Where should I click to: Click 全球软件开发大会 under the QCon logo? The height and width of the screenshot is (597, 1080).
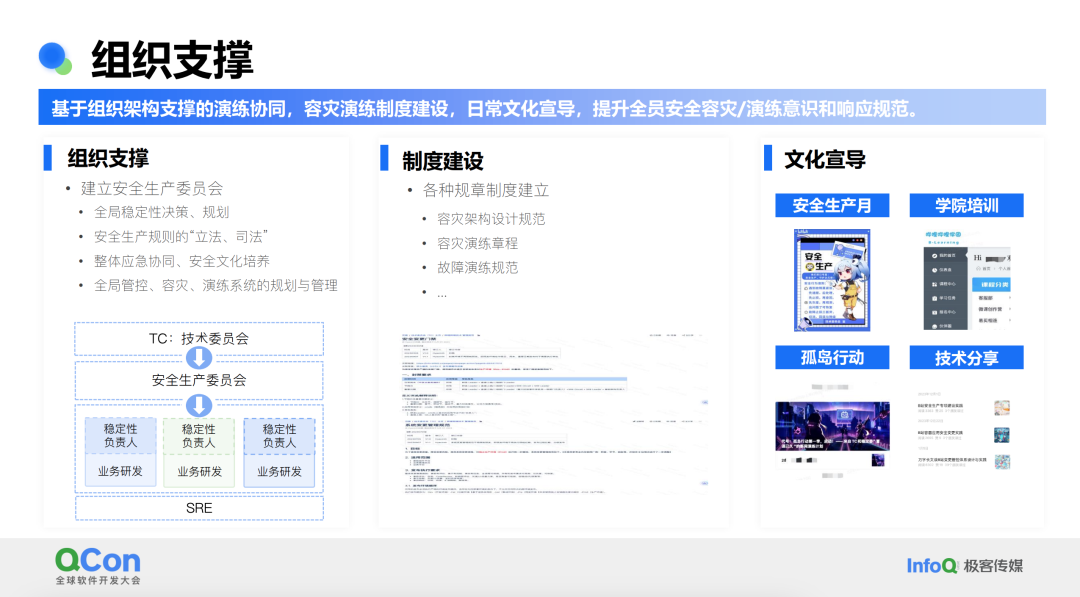(98, 580)
